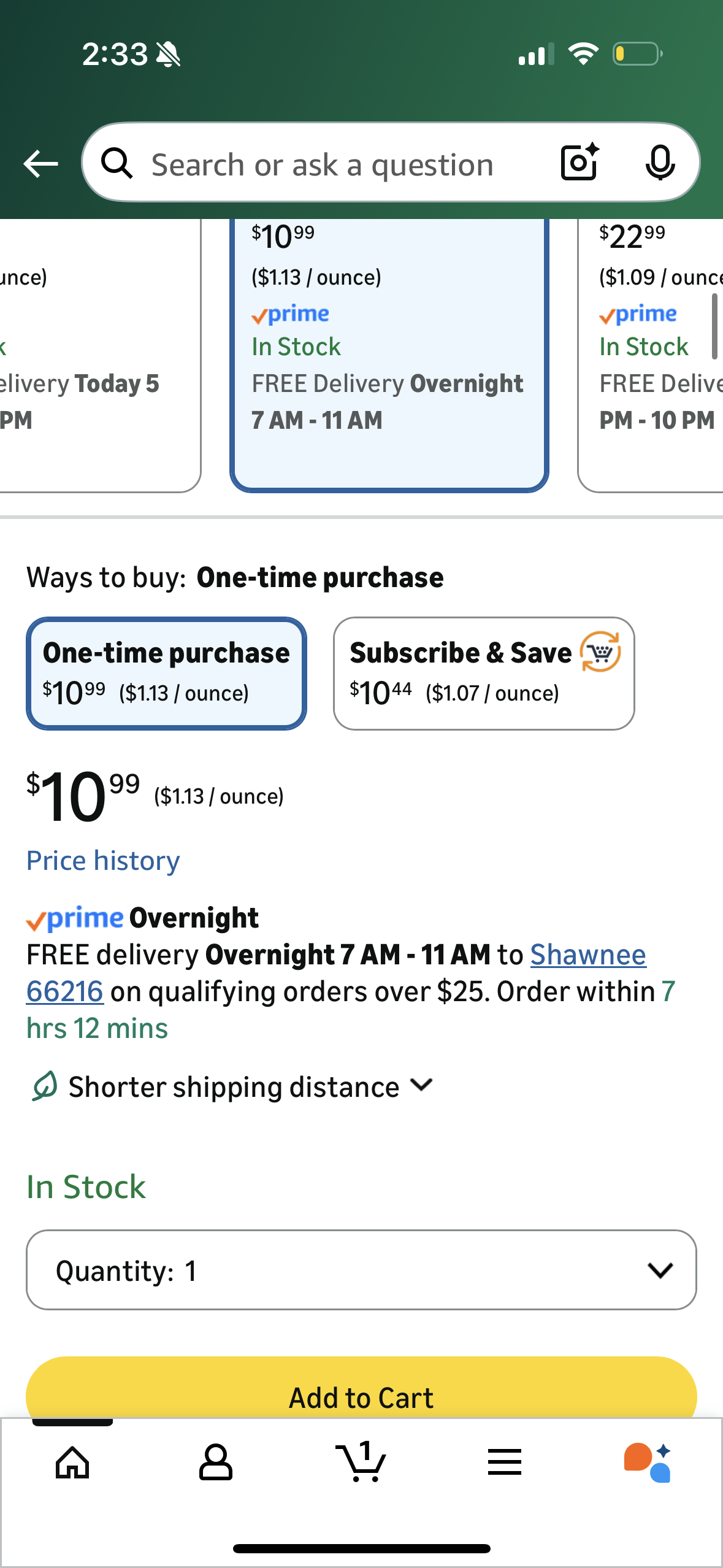
Task: Launch the Rufus AI assistant icon
Action: pyautogui.click(x=648, y=1462)
